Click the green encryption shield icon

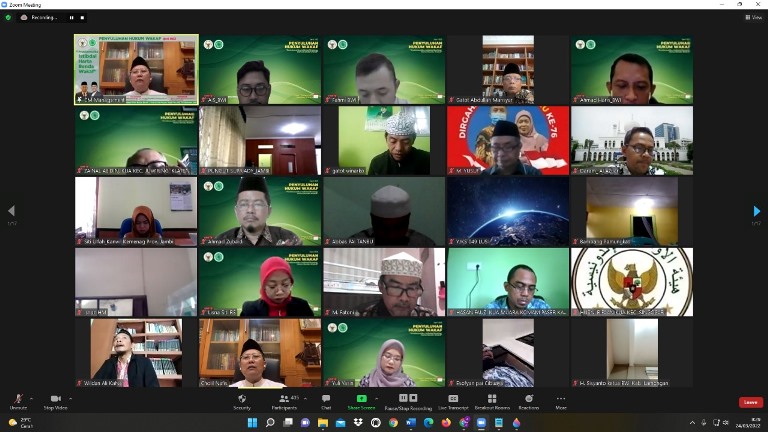pyautogui.click(x=8, y=17)
